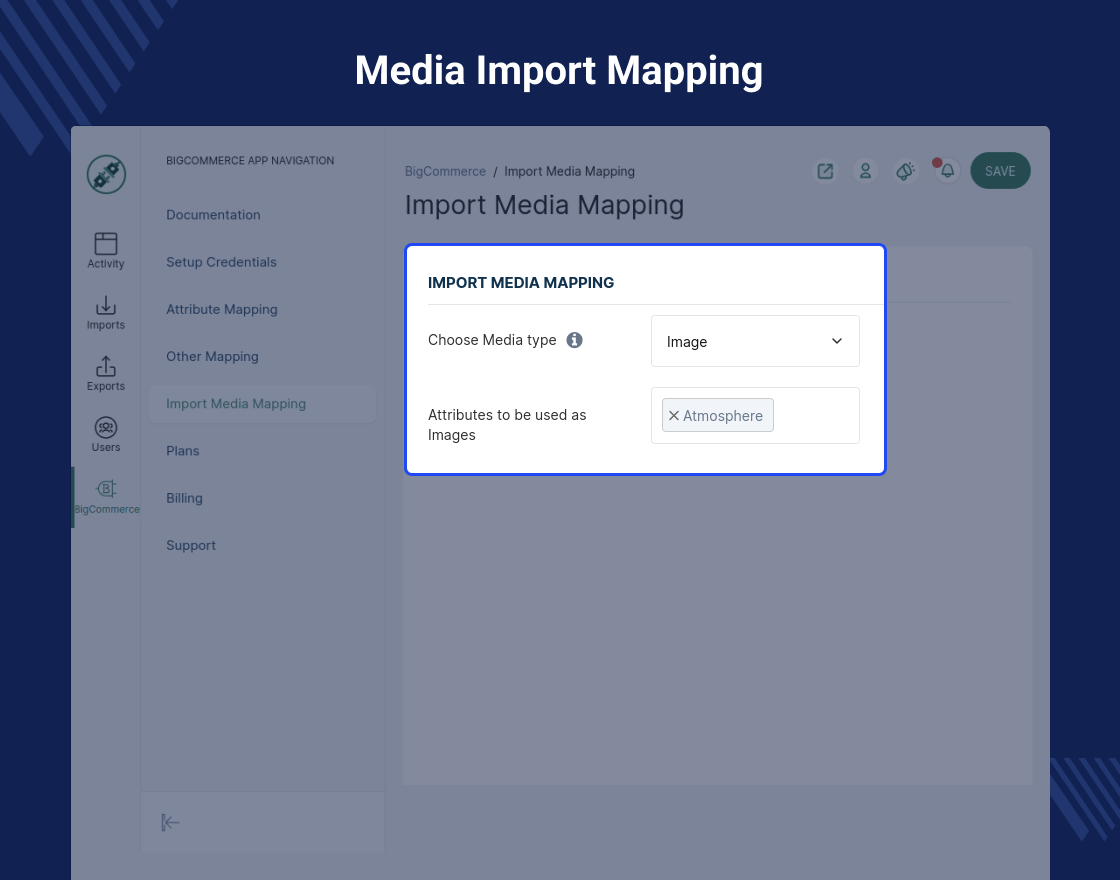Click the megaphone announcements icon
1120x880 pixels.
906,171
